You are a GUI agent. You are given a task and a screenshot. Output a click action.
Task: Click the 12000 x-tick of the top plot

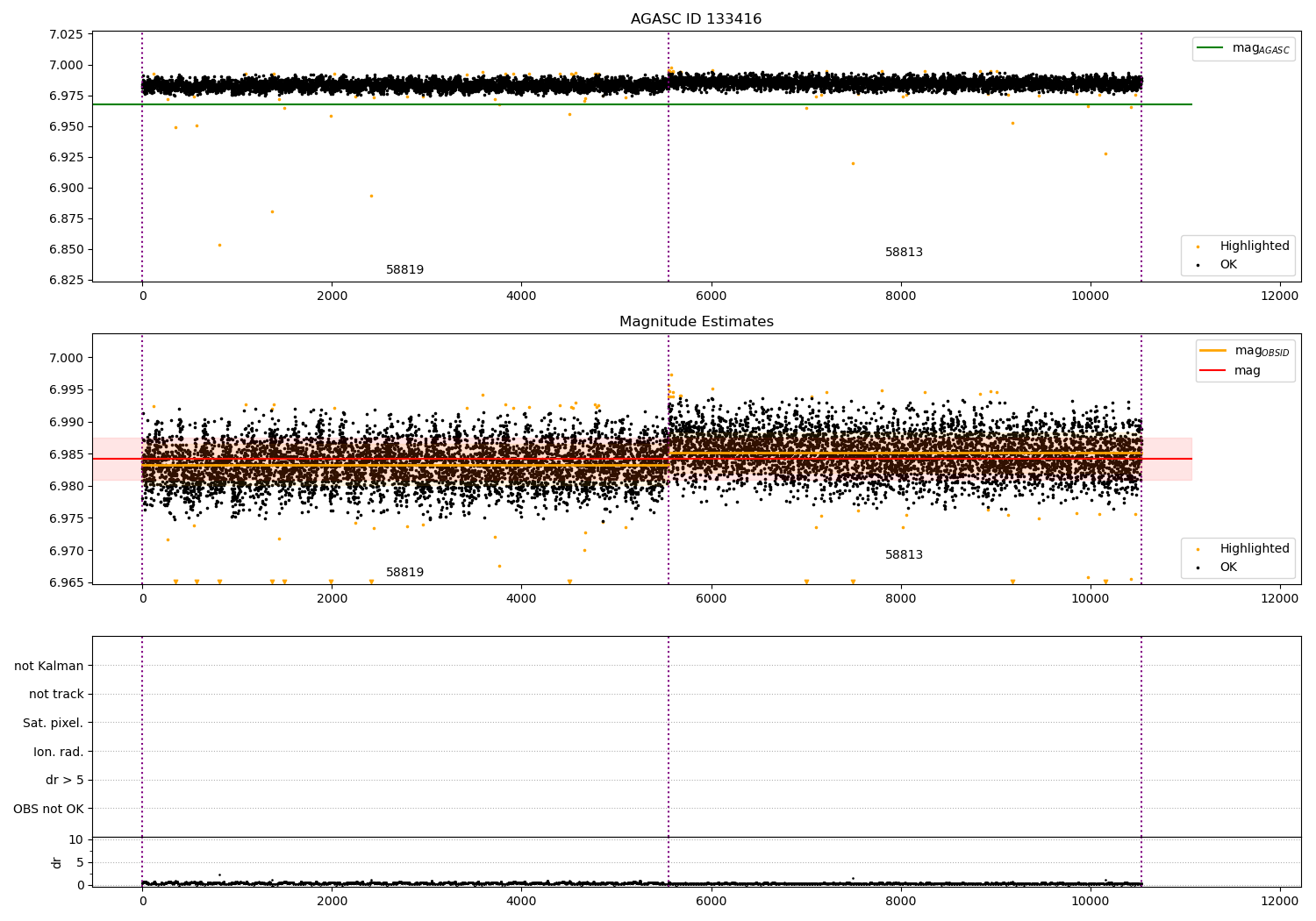click(1279, 296)
